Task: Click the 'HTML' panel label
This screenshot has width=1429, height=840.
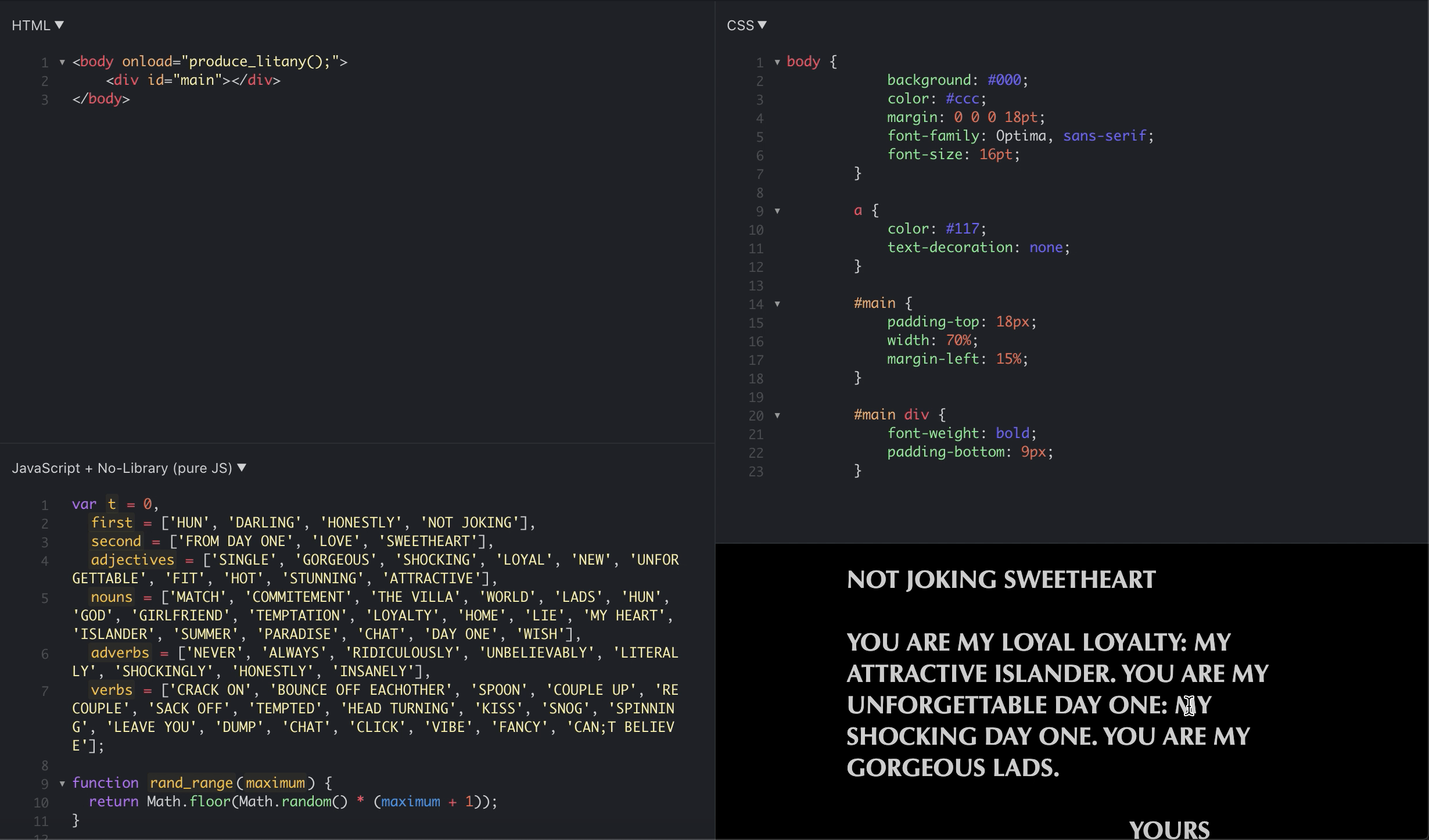Action: coord(31,25)
